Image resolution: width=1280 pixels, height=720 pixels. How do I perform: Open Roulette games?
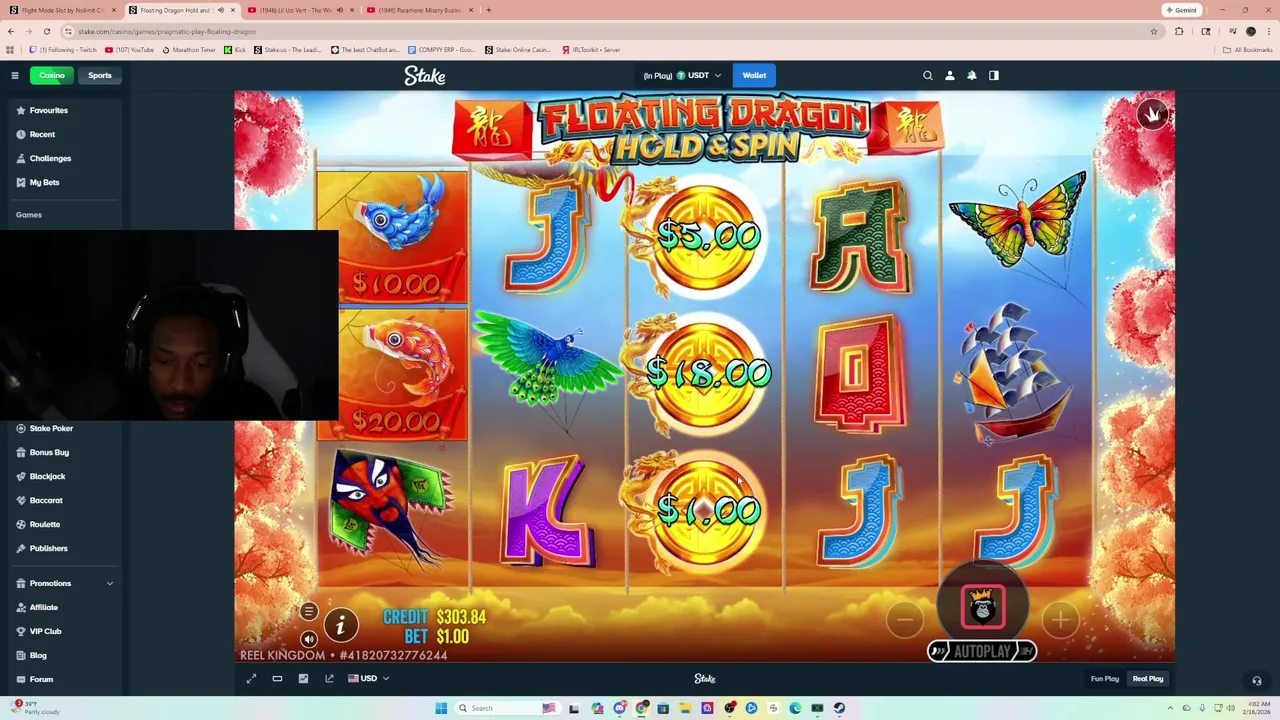pyautogui.click(x=45, y=524)
